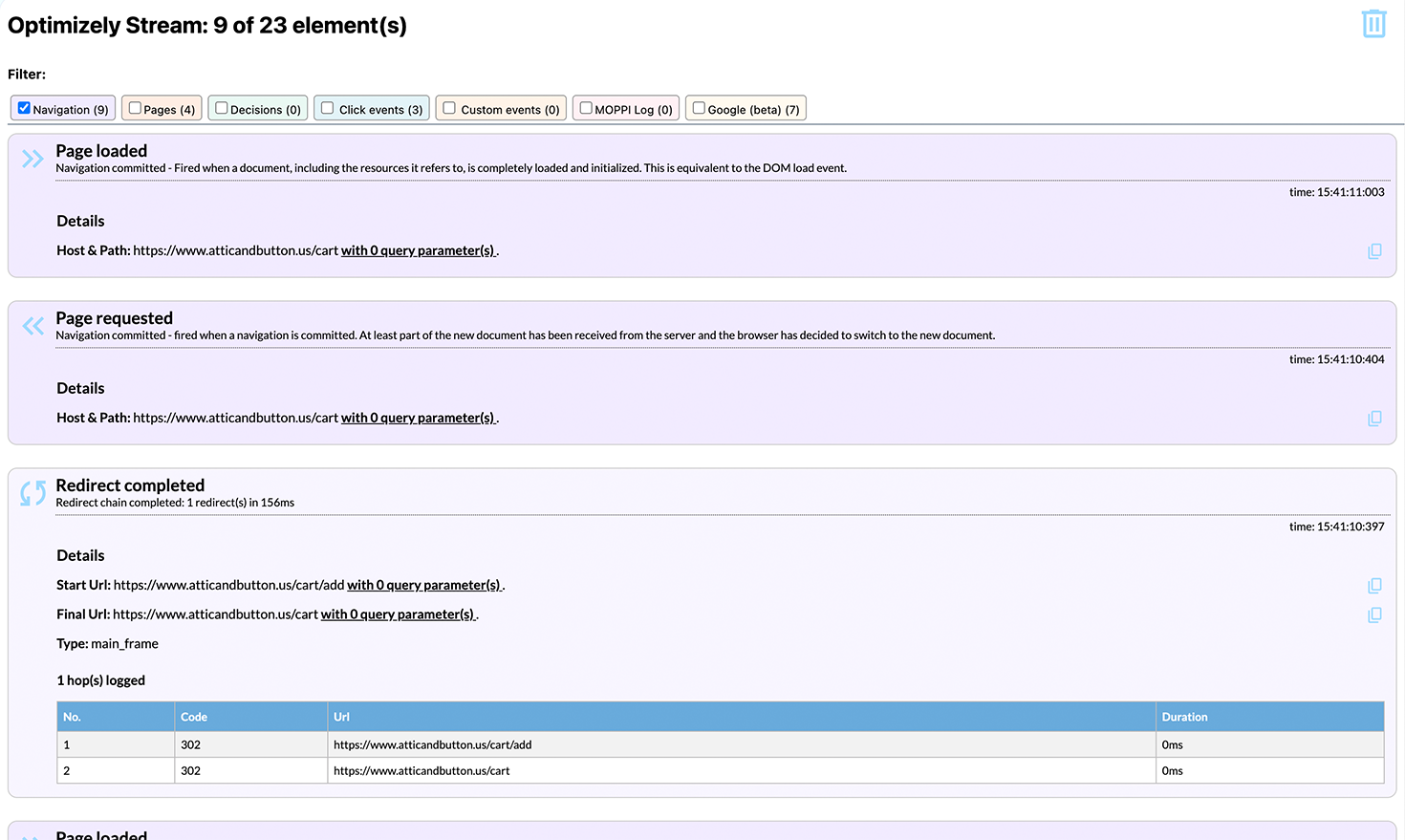This screenshot has width=1405, height=840.
Task: Expand query parameters in Page loaded details
Action: (419, 250)
